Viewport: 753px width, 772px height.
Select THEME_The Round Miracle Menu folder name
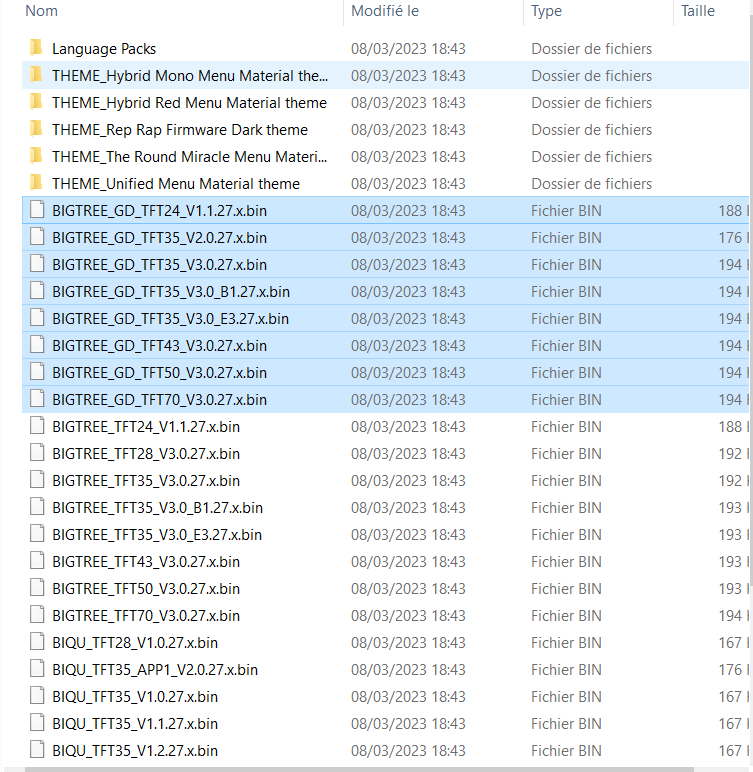click(190, 157)
